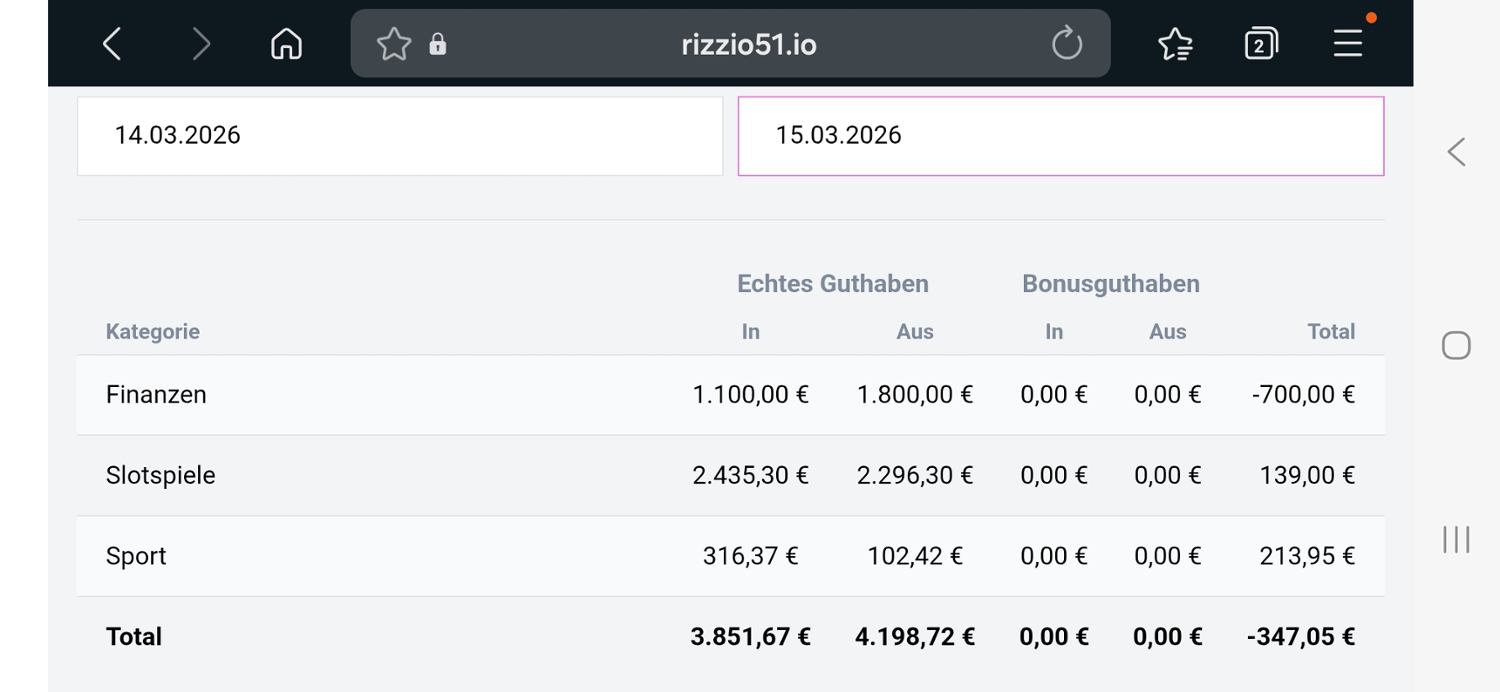The width and height of the screenshot is (1500, 692).
Task: Open end date field 15.03.2026
Action: 1060,136
